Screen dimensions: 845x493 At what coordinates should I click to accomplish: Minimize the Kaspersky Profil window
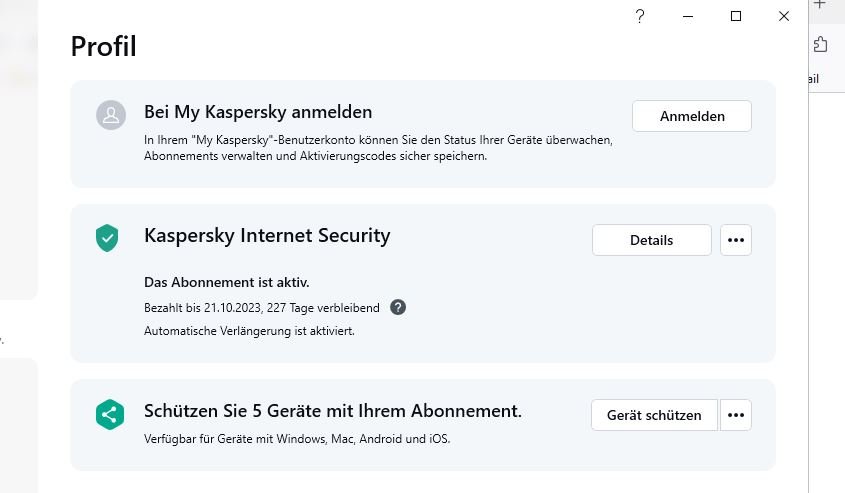pyautogui.click(x=688, y=16)
